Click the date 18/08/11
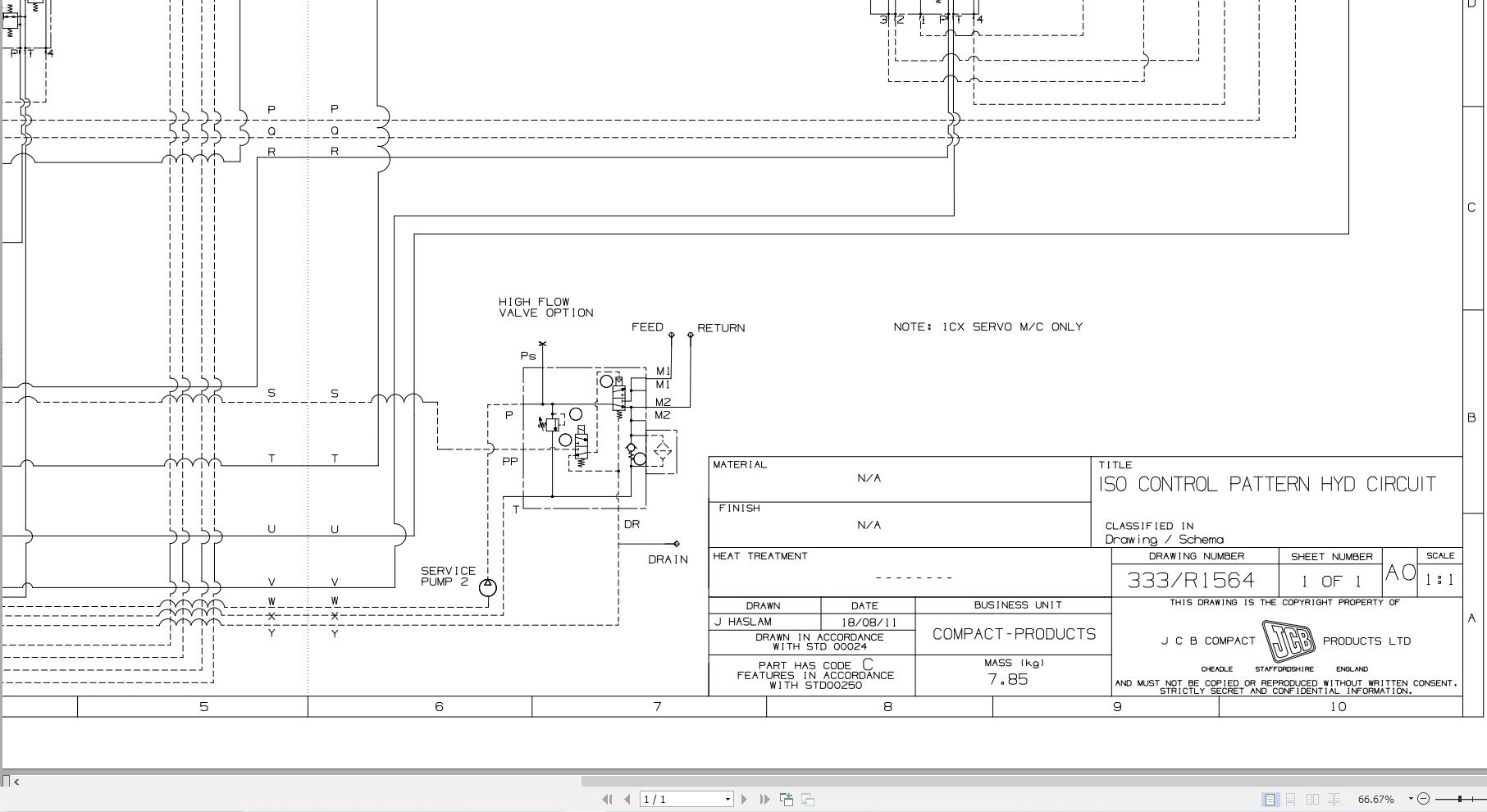 click(x=869, y=623)
